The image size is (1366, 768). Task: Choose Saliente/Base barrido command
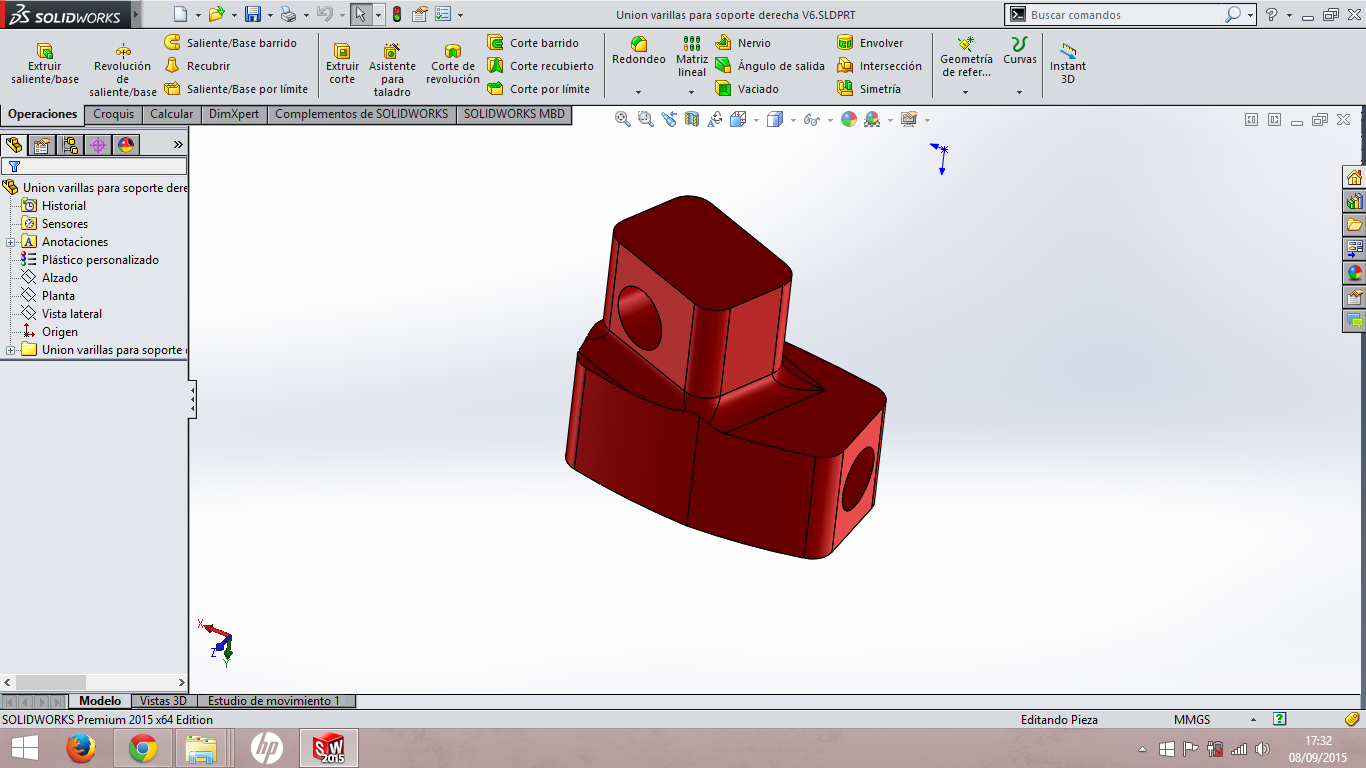pos(231,43)
